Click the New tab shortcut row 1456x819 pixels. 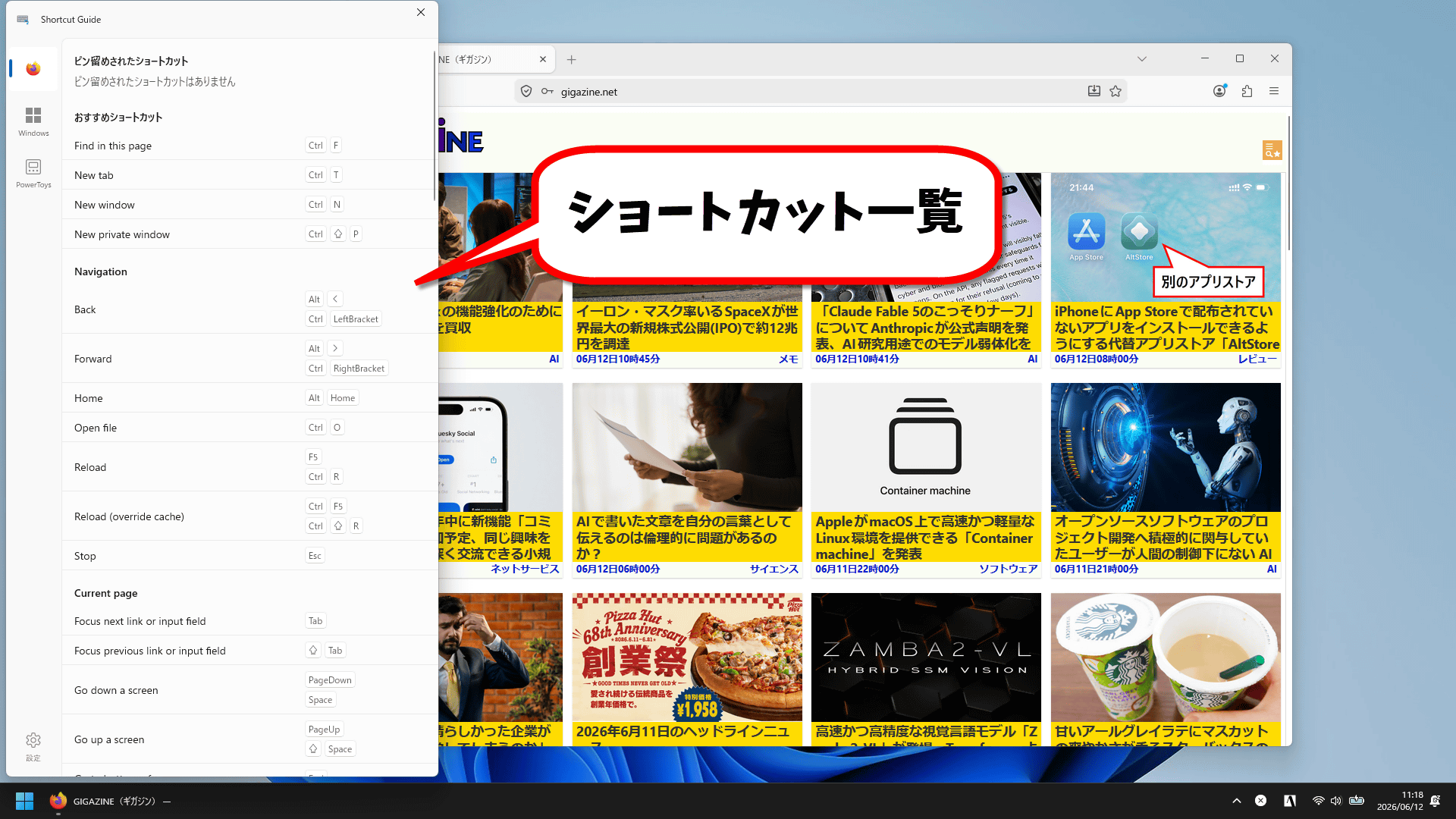pyautogui.click(x=249, y=175)
